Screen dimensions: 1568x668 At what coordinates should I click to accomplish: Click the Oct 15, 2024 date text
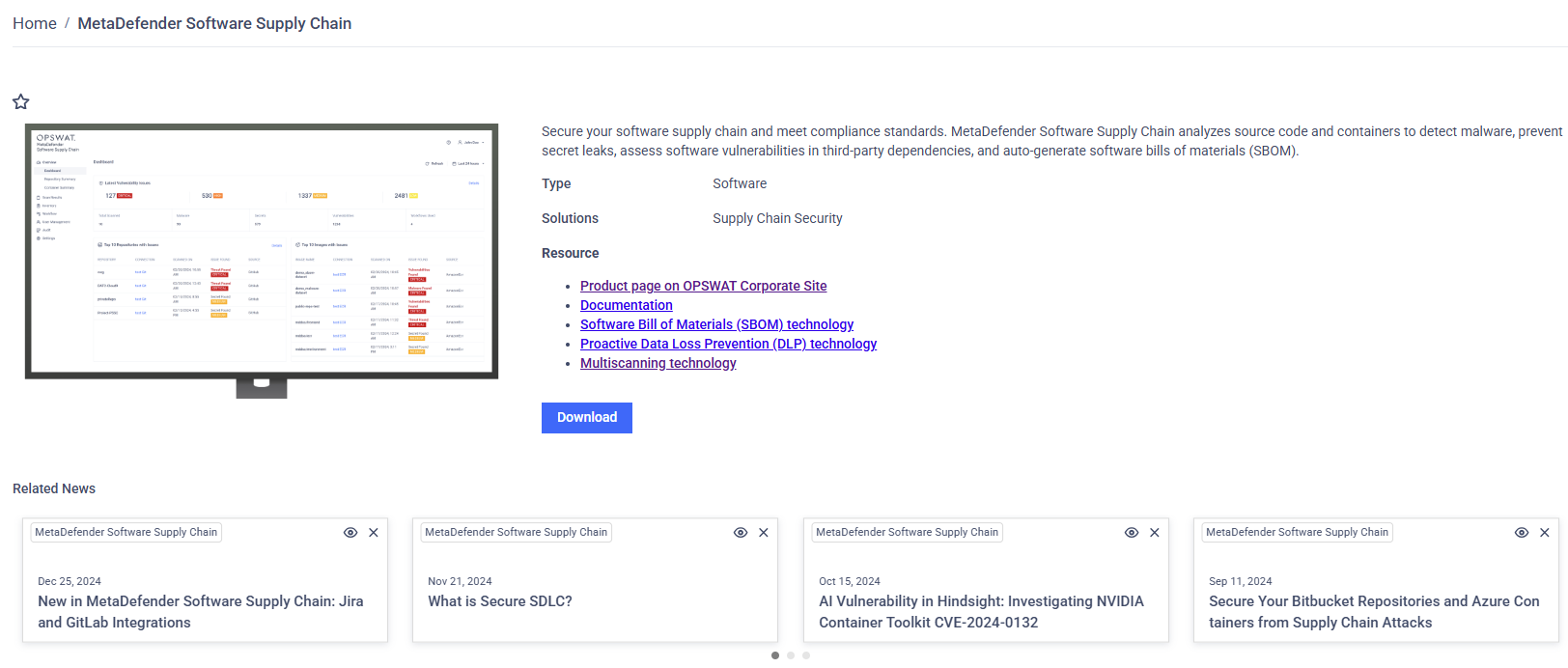850,581
